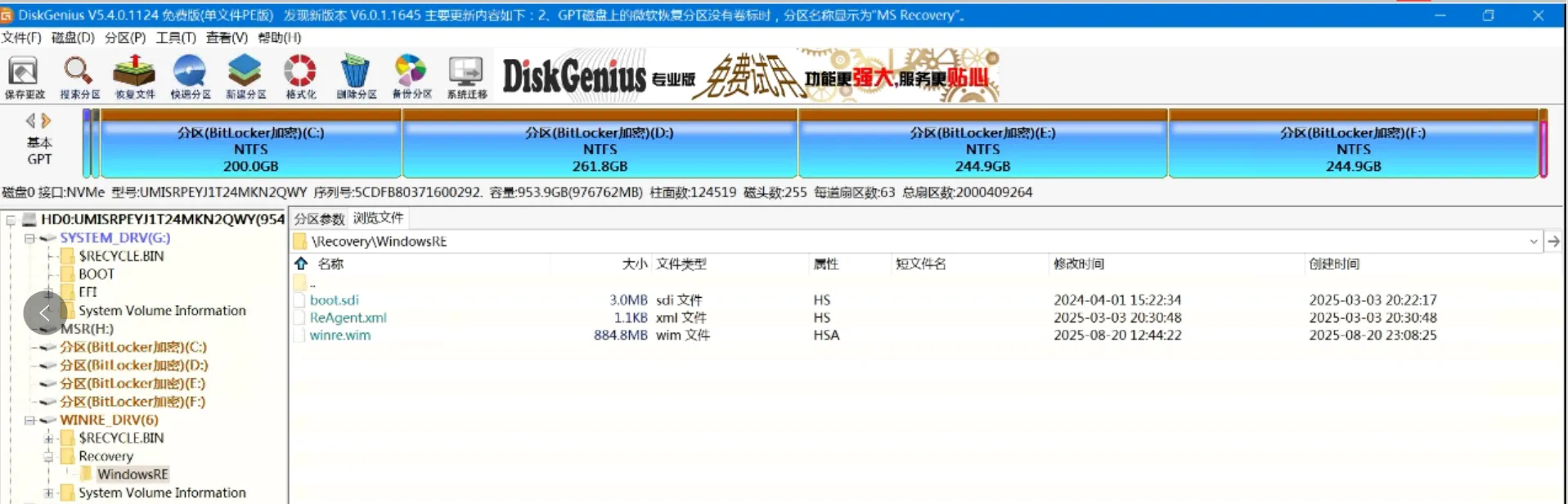Click the 保存更改 save changes icon
This screenshot has width=1568, height=504.
tap(25, 78)
